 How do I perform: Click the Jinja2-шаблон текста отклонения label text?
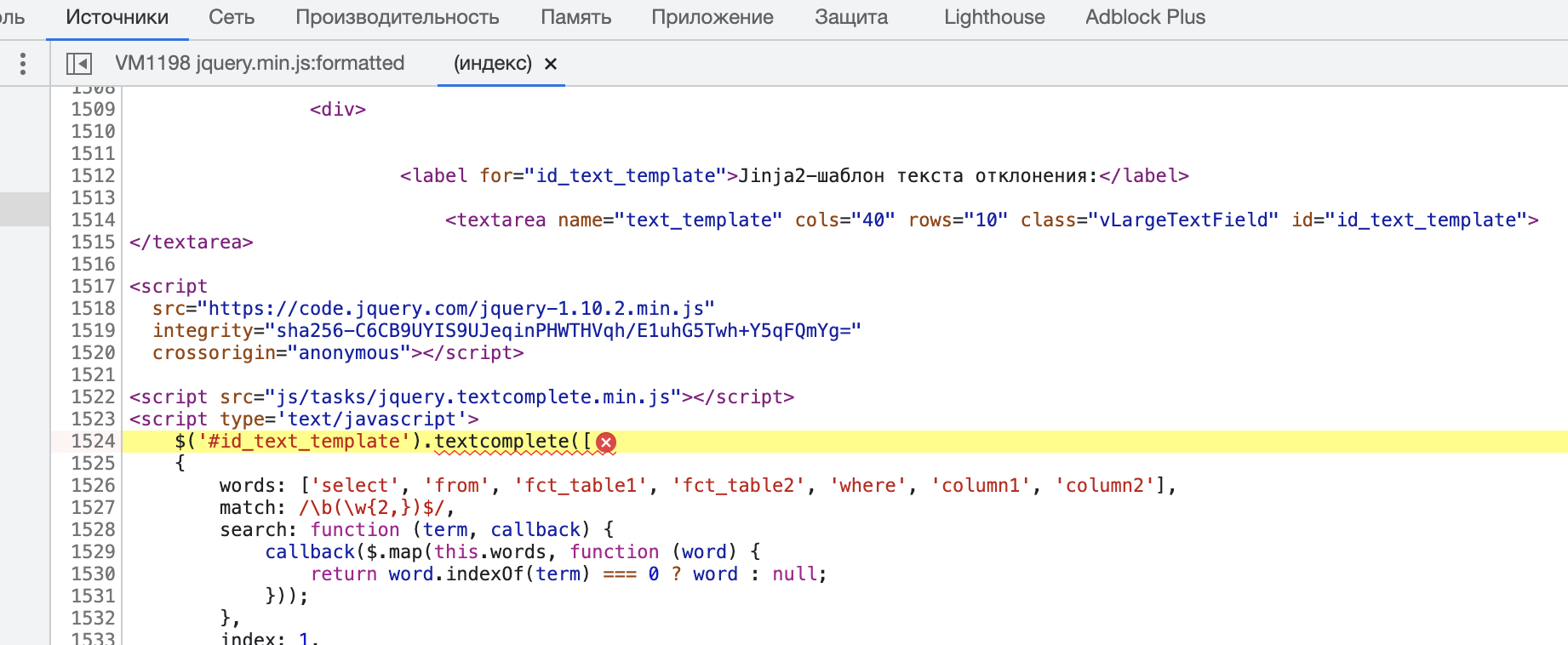(x=918, y=175)
